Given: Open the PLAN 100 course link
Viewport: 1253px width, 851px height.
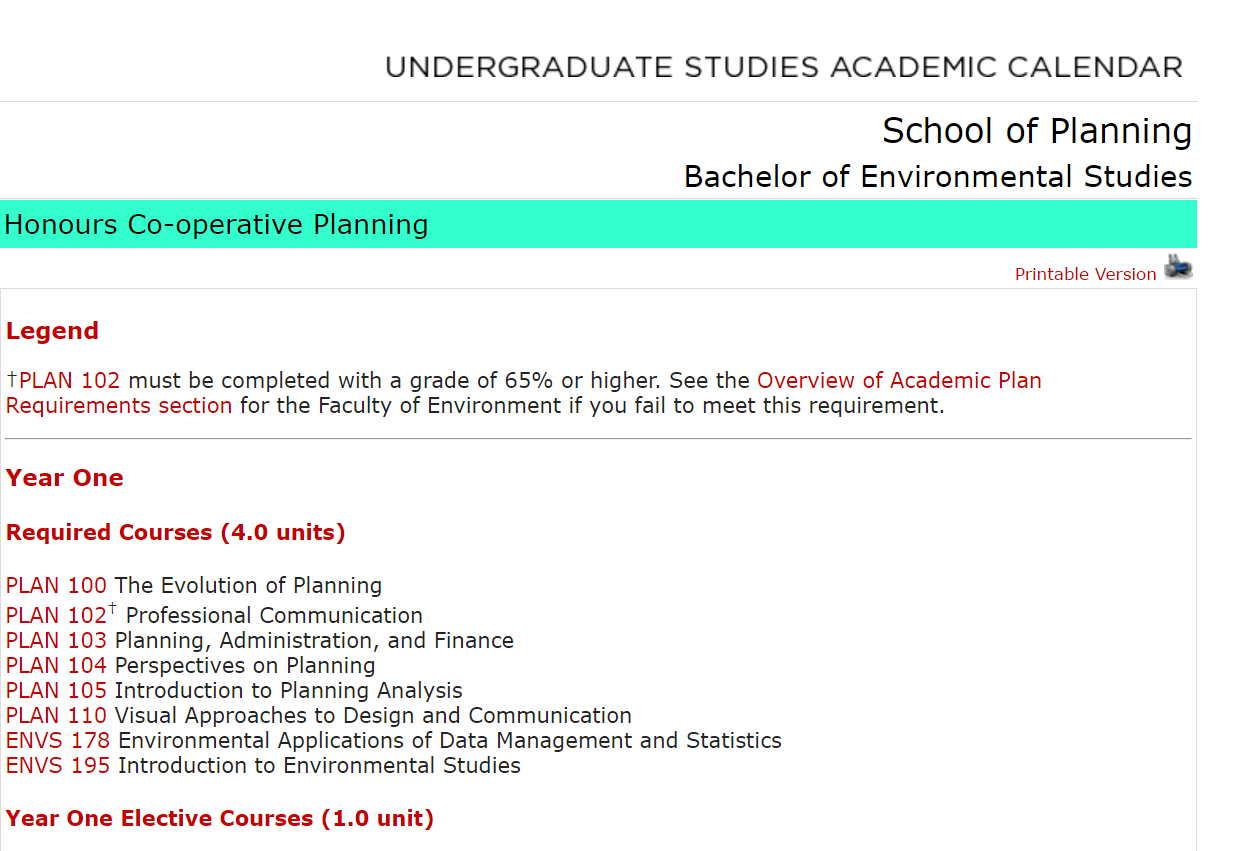Looking at the screenshot, I should pyautogui.click(x=56, y=586).
